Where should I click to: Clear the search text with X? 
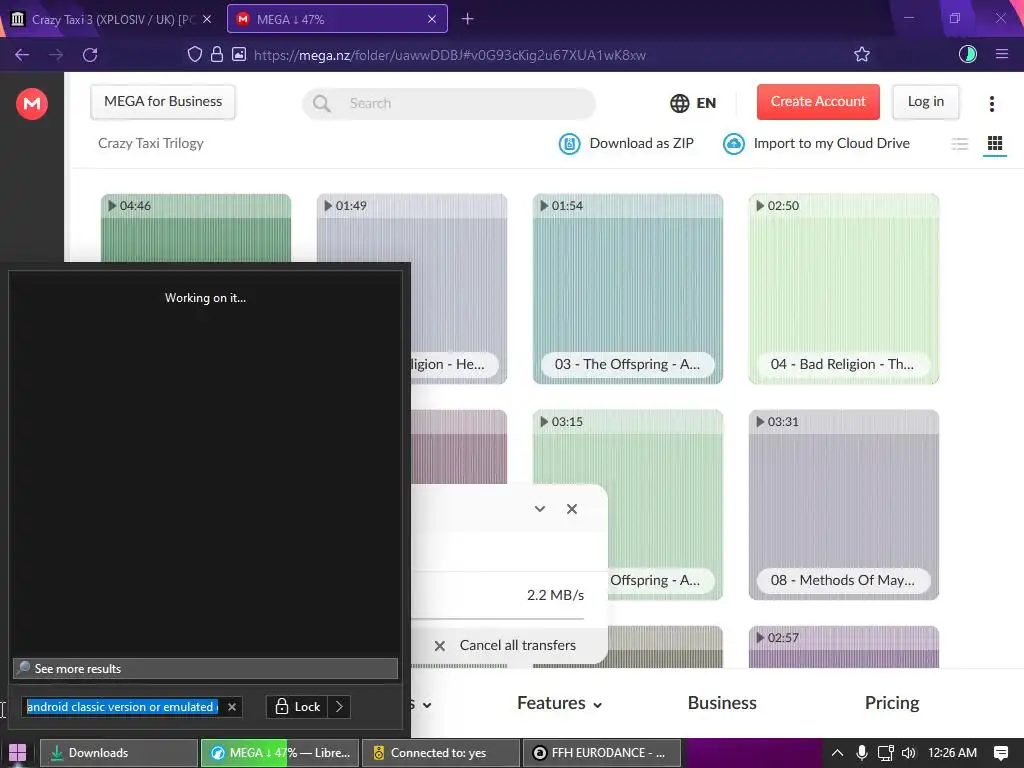[232, 707]
